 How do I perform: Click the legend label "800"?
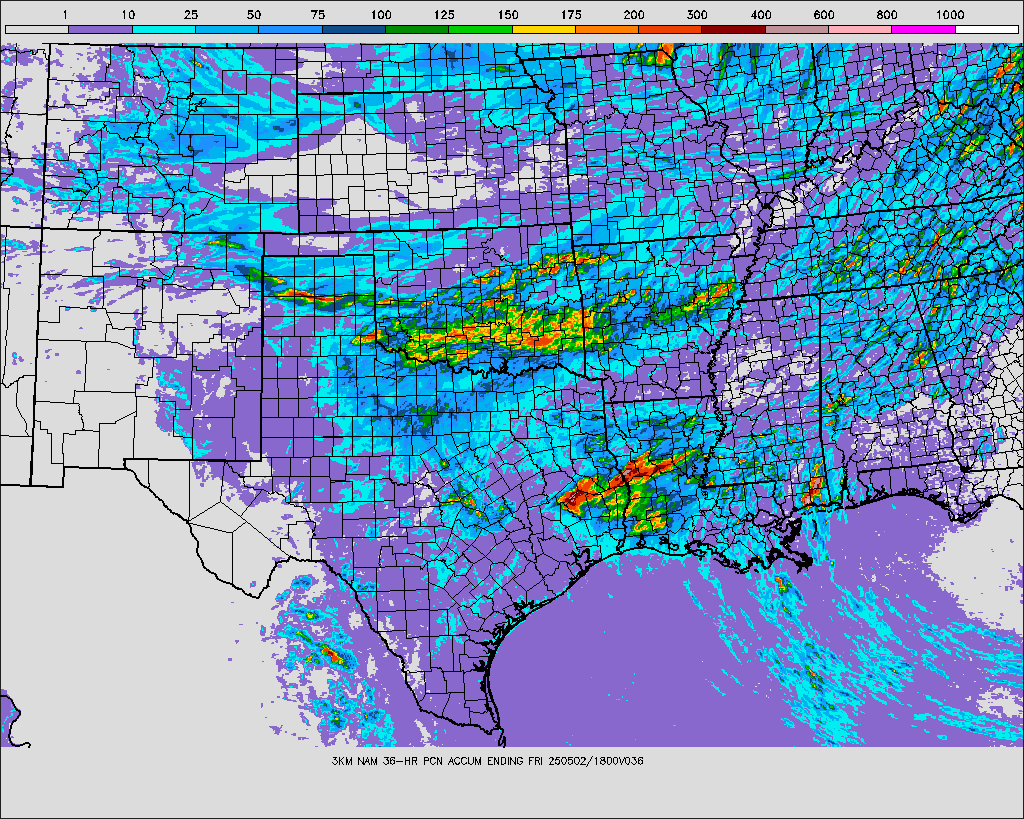click(x=888, y=15)
